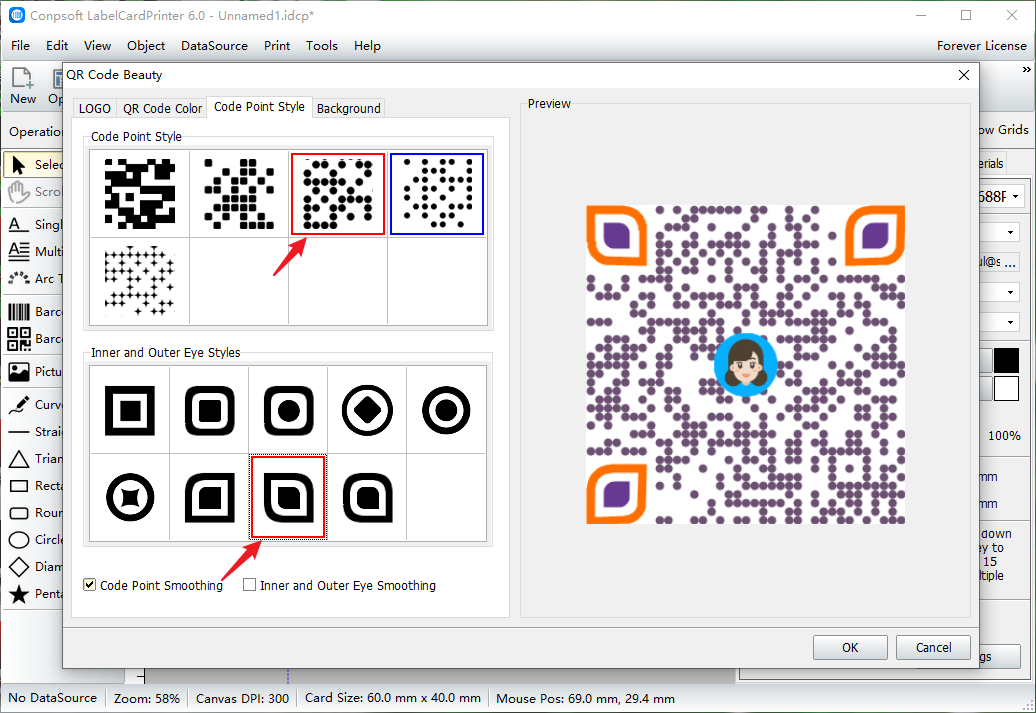This screenshot has height=713, width=1036.
Task: Open the Edit menu
Action: (57, 46)
